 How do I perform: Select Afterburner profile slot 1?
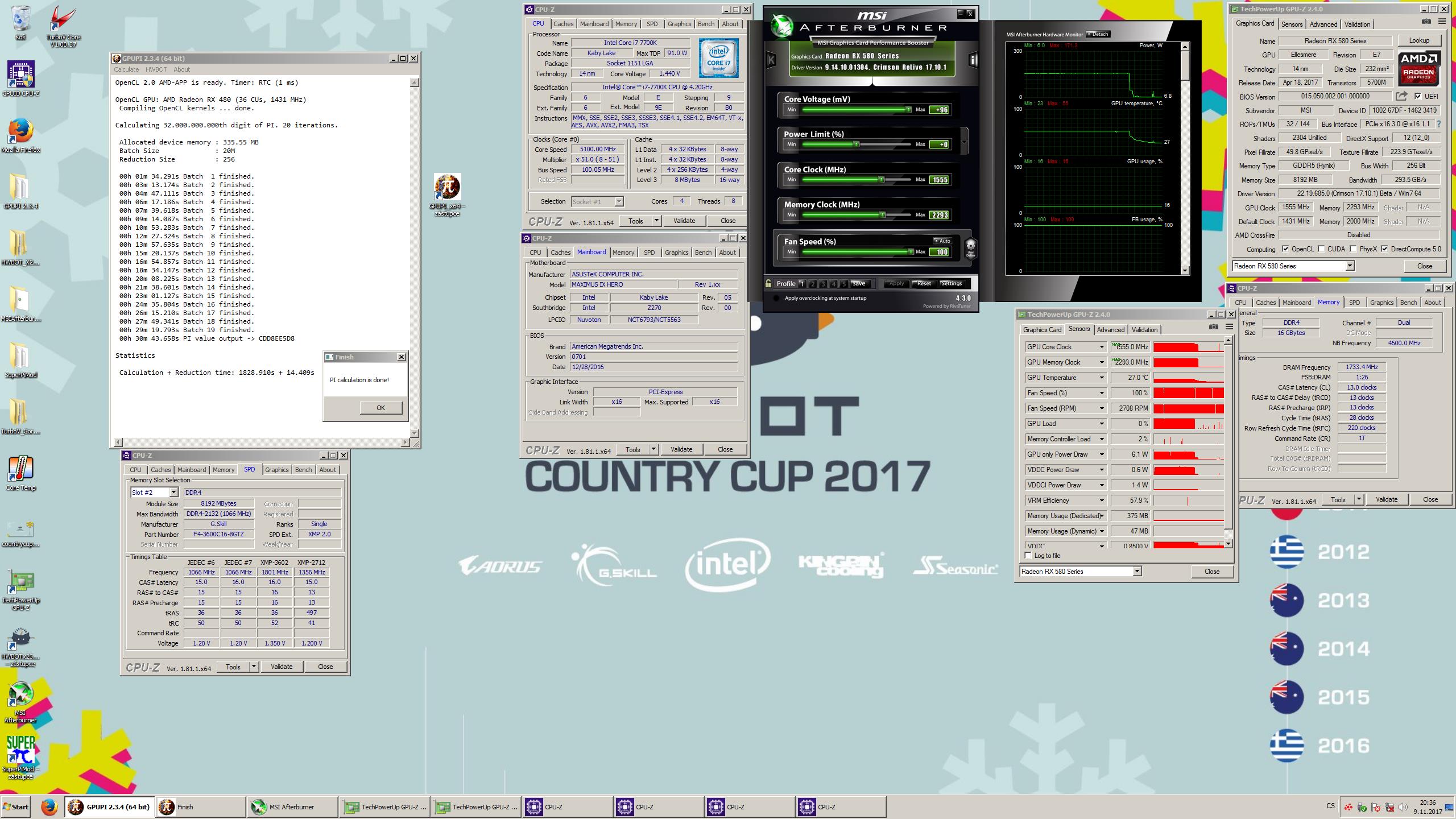click(x=802, y=283)
